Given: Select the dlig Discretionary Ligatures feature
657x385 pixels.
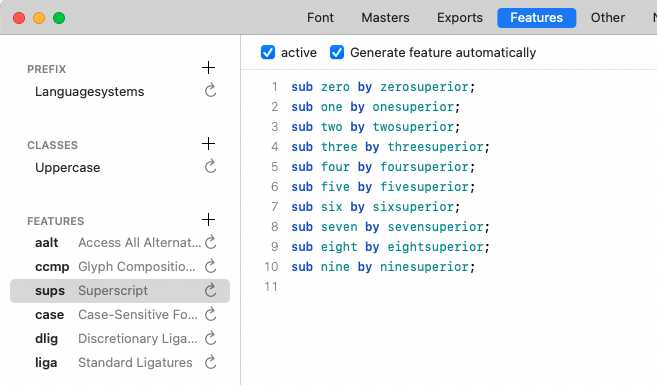Looking at the screenshot, I should (x=120, y=338).
